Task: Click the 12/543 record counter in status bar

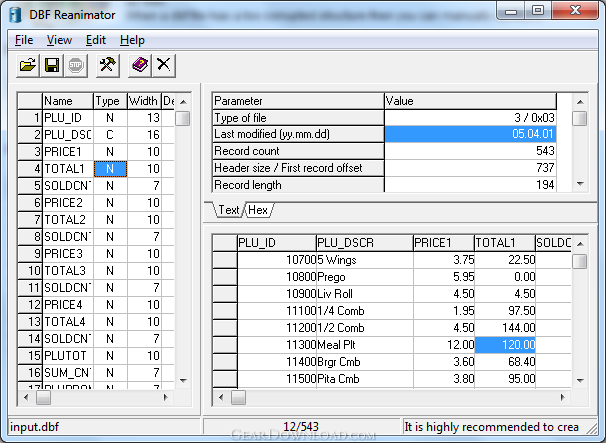Action: click(301, 427)
